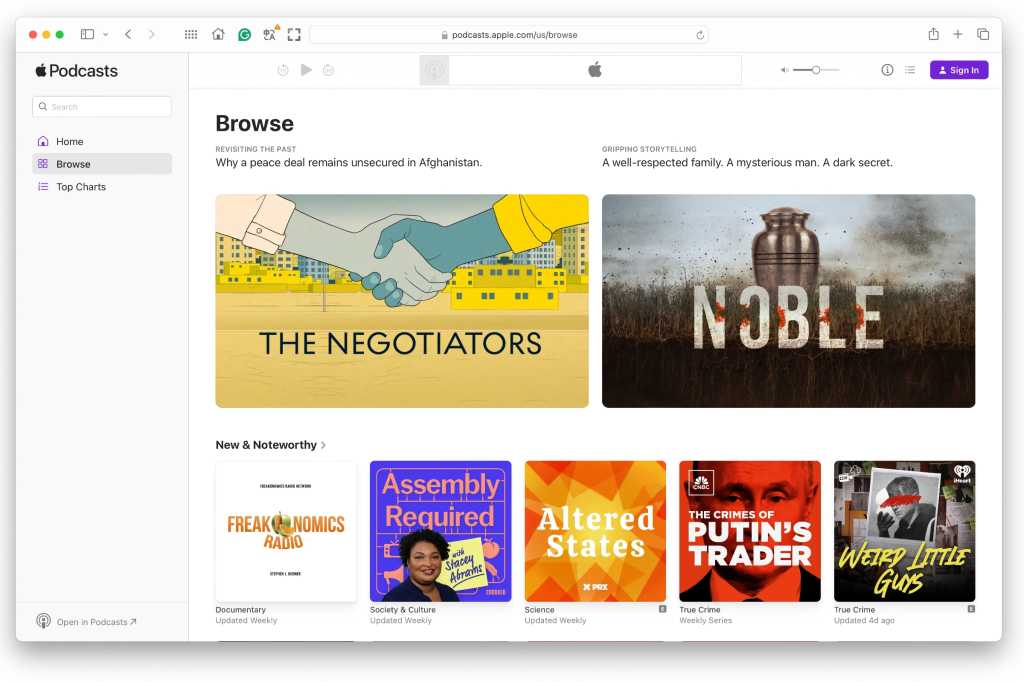This screenshot has width=1024, height=682.
Task: Skip forward in the player
Action: 328,70
